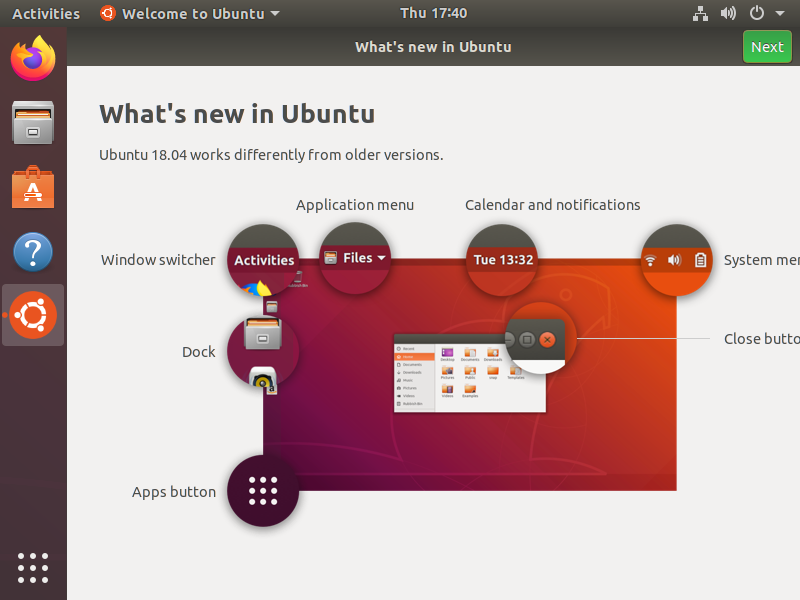Image resolution: width=800 pixels, height=600 pixels.
Task: Open the Files manager dock icon
Action: pos(33,122)
